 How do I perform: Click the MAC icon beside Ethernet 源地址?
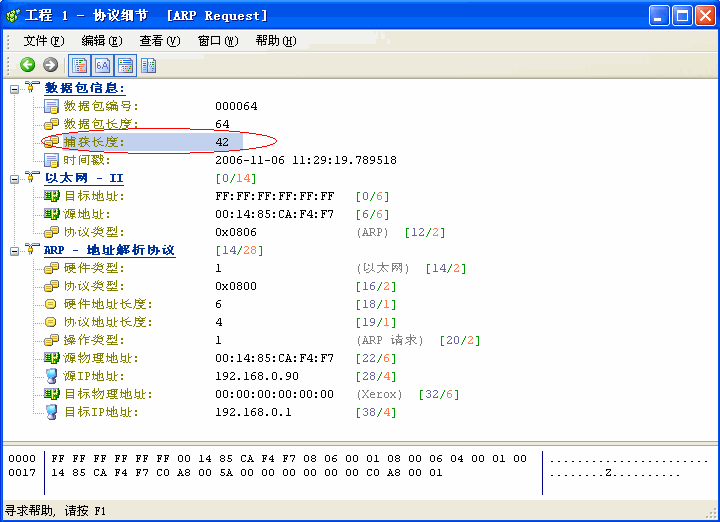coord(51,214)
